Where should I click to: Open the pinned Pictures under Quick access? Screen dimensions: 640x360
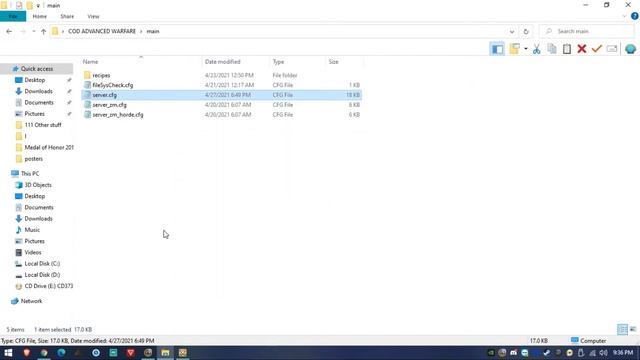(x=34, y=113)
